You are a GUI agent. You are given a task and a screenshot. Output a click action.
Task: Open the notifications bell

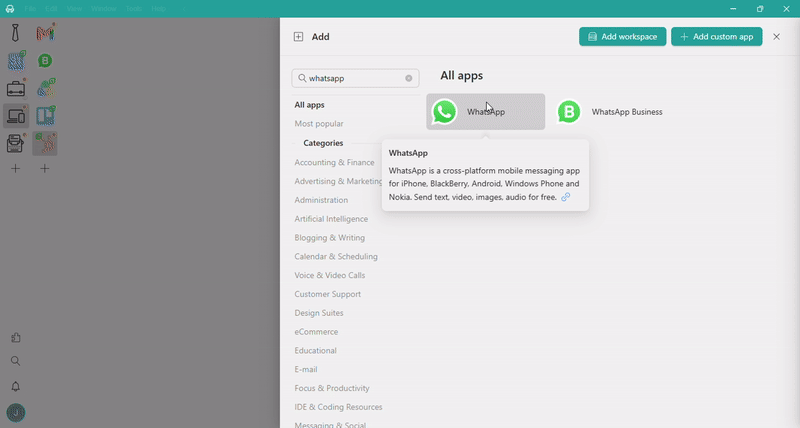[16, 386]
